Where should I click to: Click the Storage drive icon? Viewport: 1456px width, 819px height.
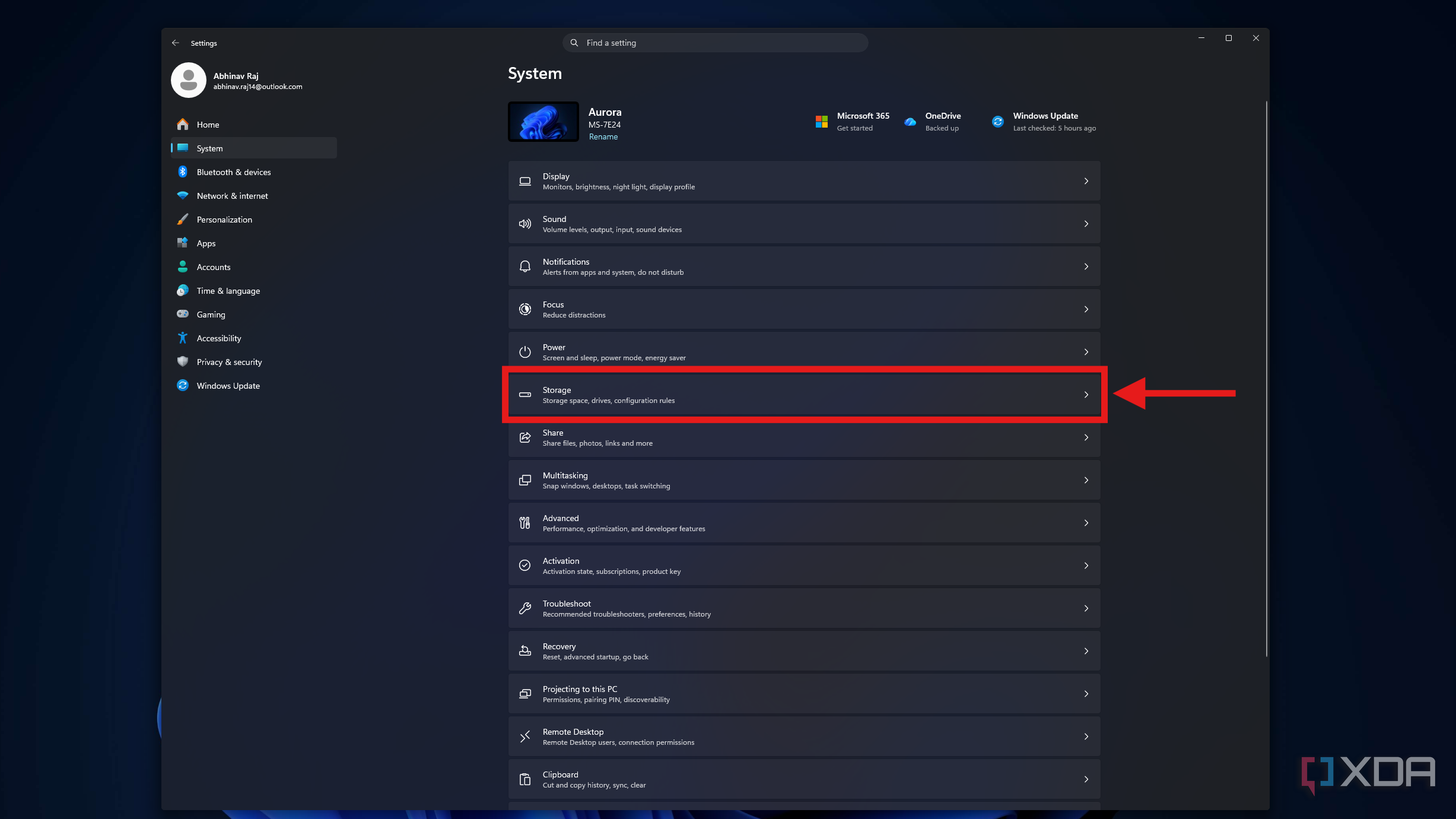pos(525,395)
